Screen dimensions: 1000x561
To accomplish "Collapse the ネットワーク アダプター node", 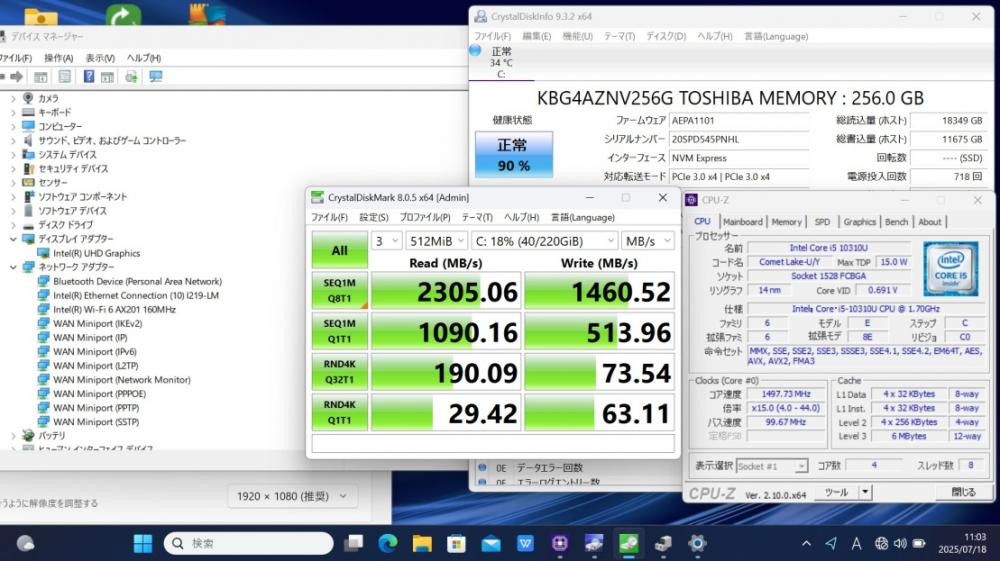I will click(13, 267).
